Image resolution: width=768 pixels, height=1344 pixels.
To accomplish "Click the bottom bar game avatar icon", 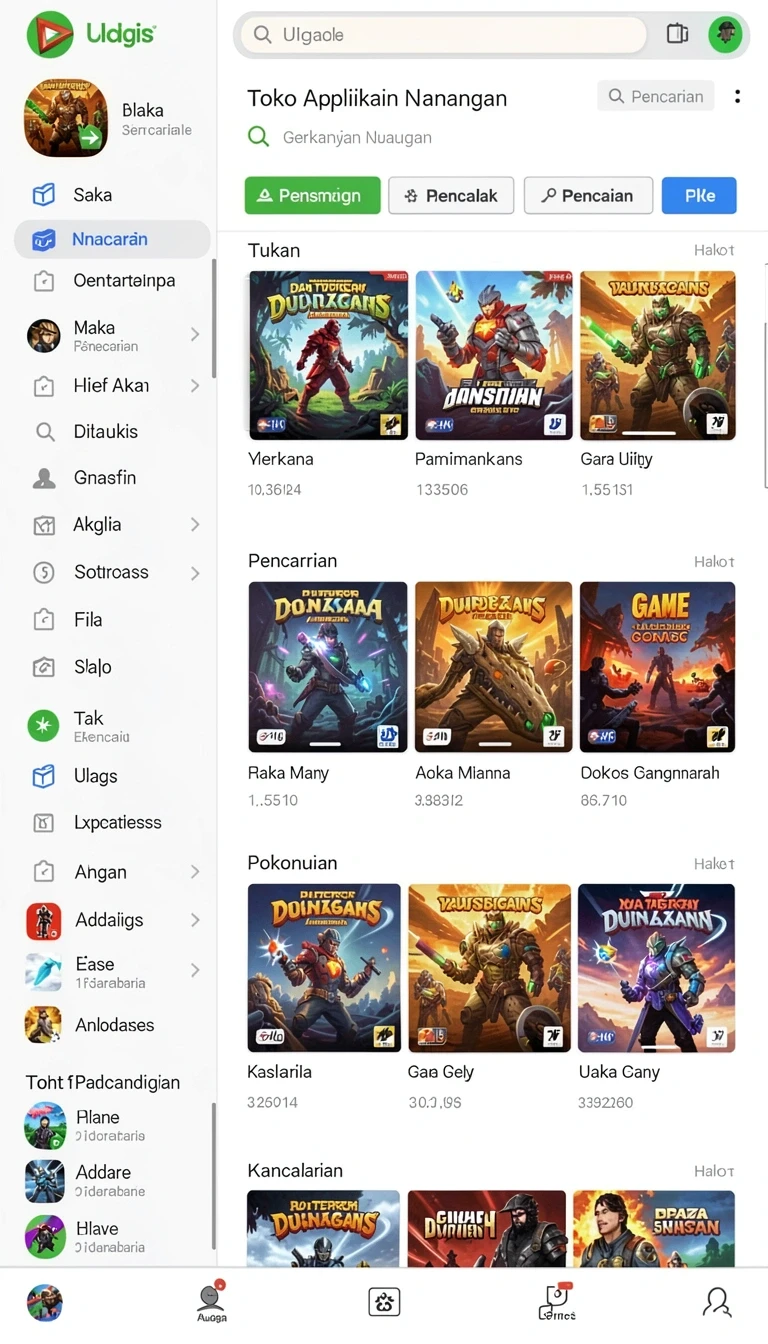I will coord(45,1302).
